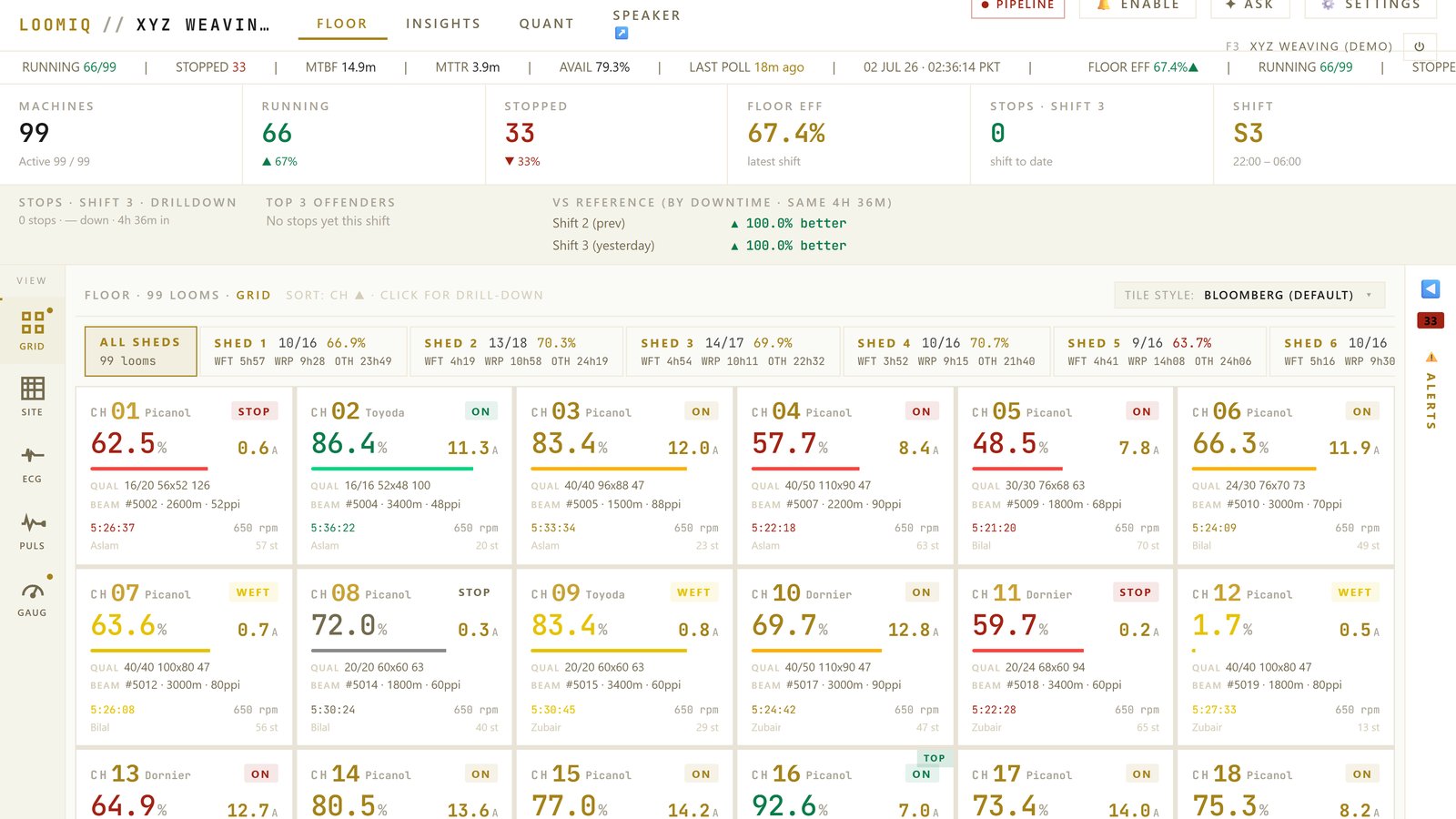Open the Speaker external link icon
This screenshot has height=819, width=1456.
[622, 34]
